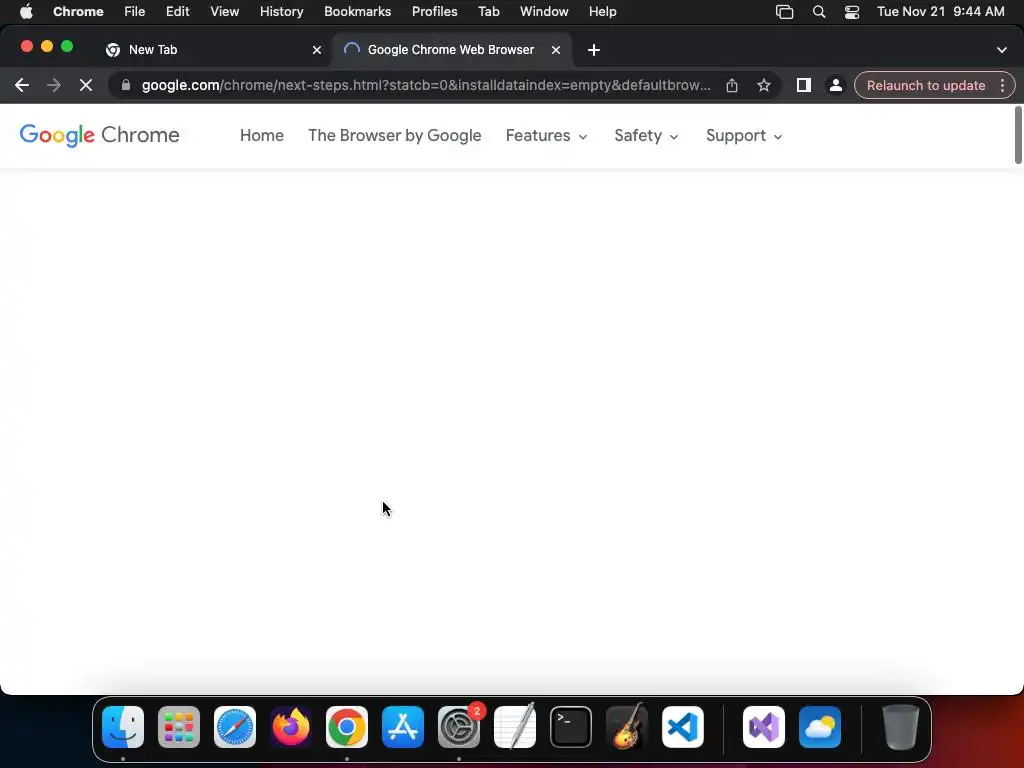Open App Store from the dock
This screenshot has width=1024, height=768.
(403, 727)
